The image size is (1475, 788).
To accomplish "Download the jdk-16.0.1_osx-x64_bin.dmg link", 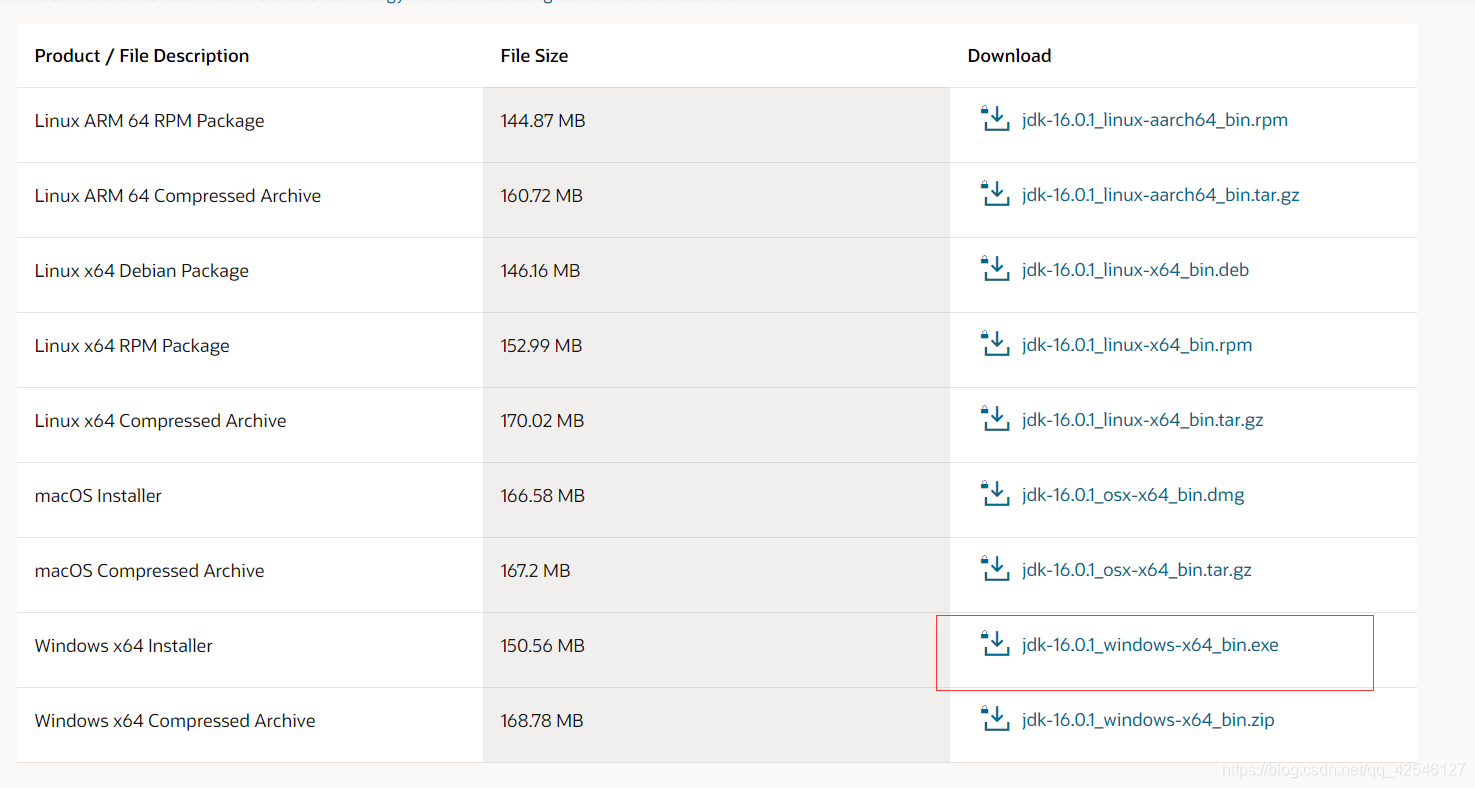I will [x=1133, y=495].
